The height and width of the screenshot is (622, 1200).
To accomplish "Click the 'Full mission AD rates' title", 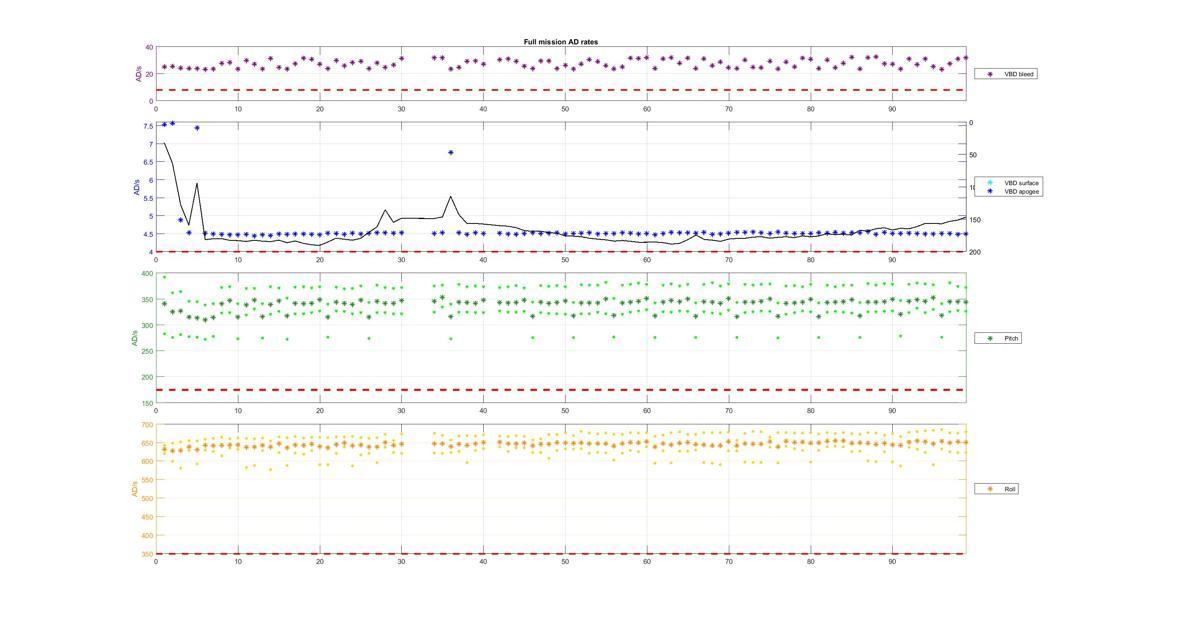I will coord(561,42).
